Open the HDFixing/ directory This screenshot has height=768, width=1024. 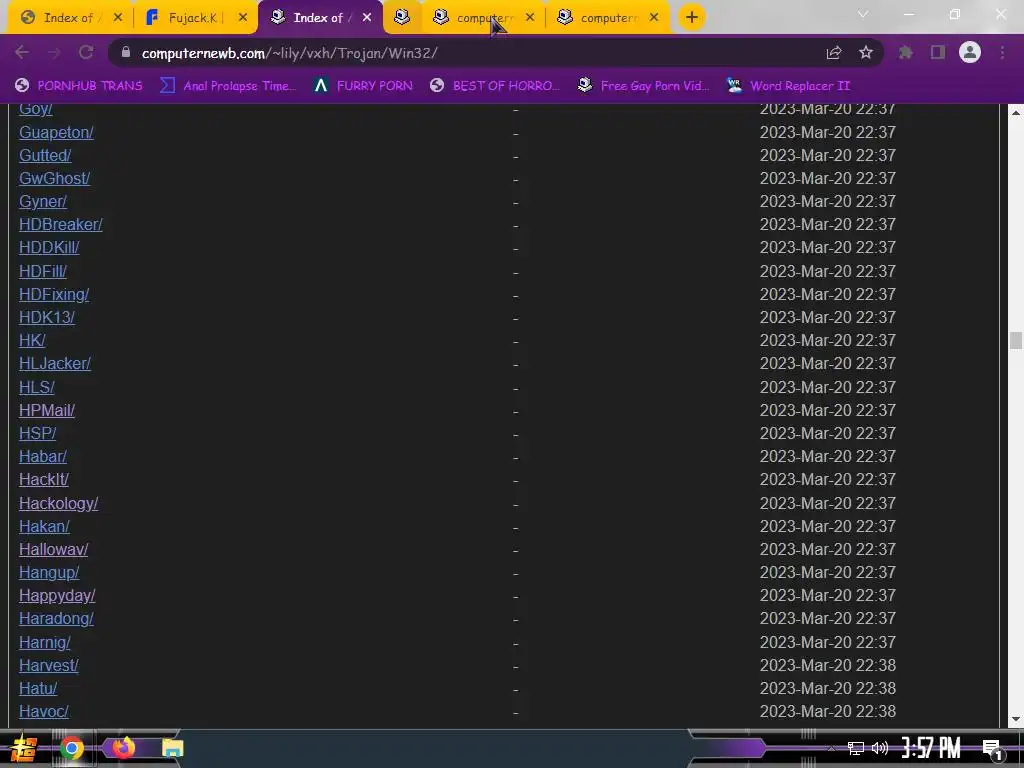(x=54, y=295)
